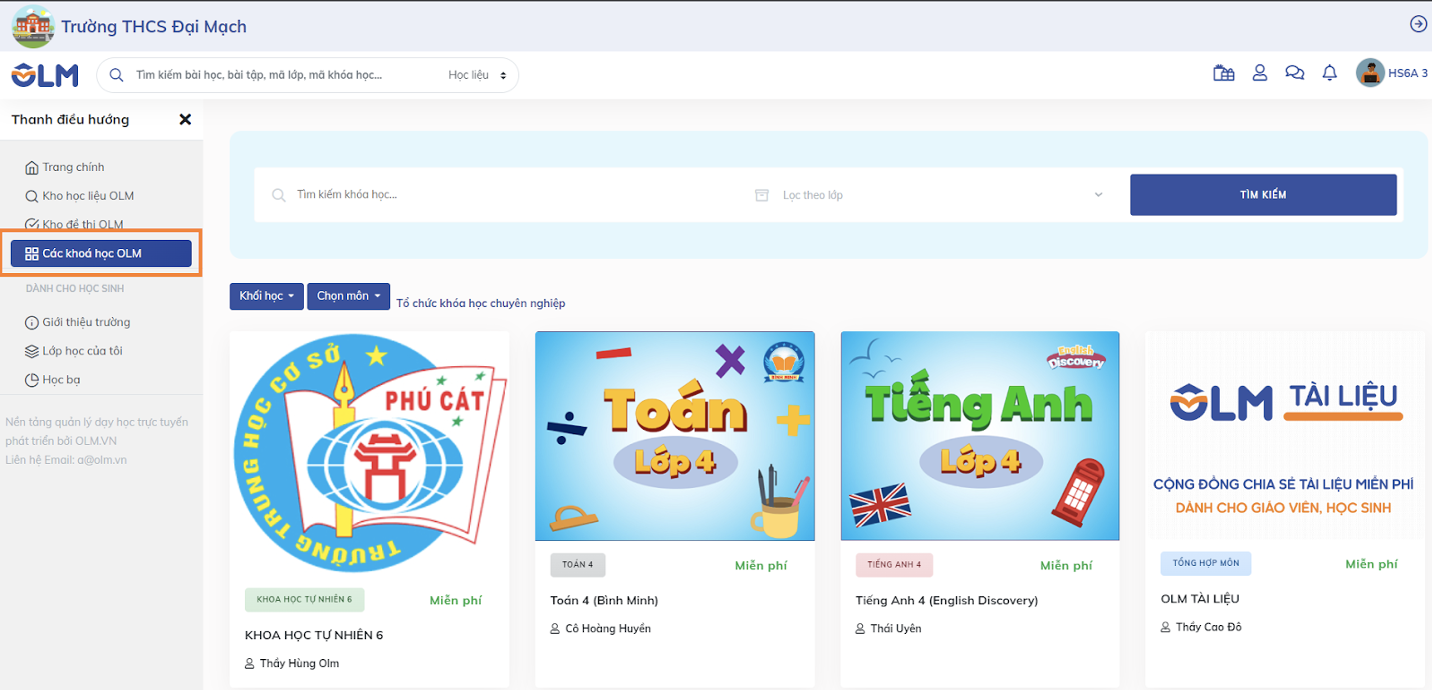This screenshot has height=690, width=1432.
Task: Open the notifications bell
Action: 1329,73
